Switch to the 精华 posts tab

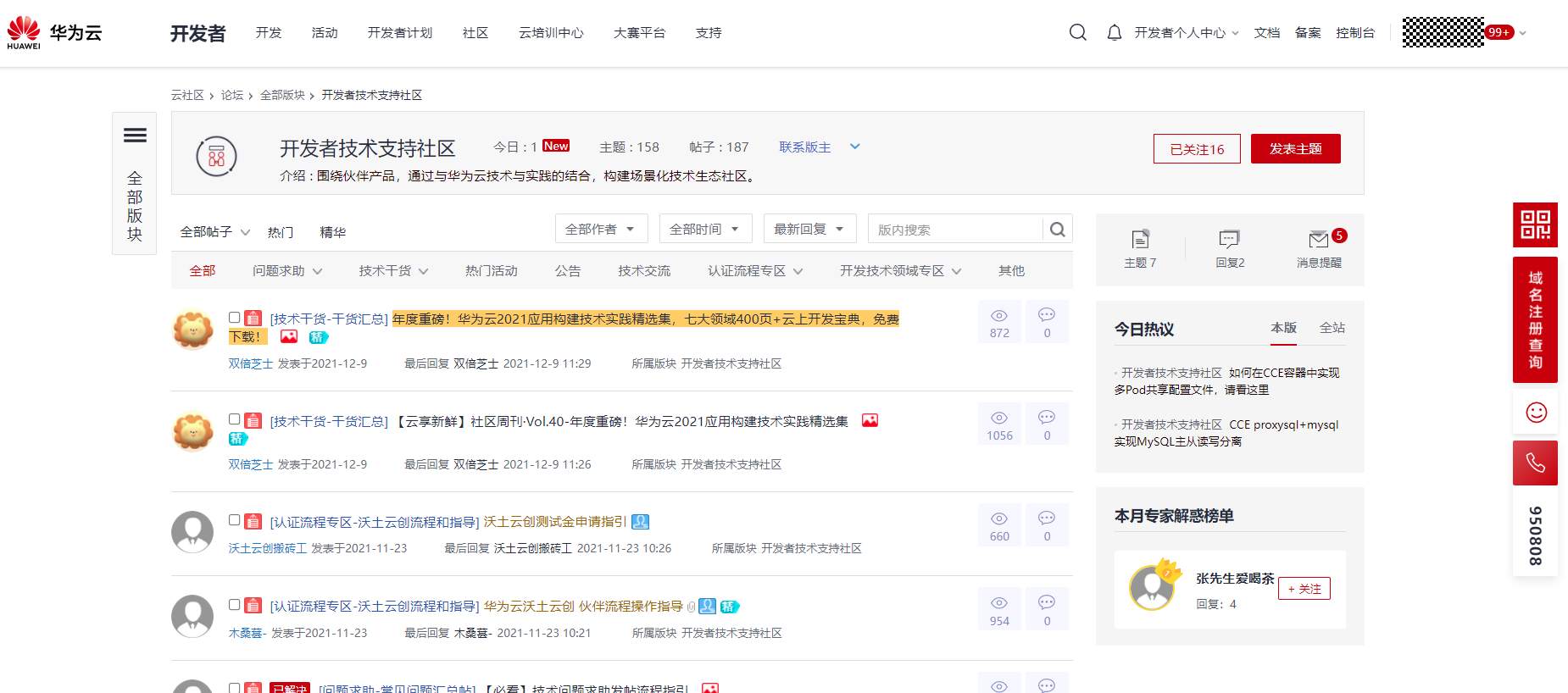coord(333,232)
